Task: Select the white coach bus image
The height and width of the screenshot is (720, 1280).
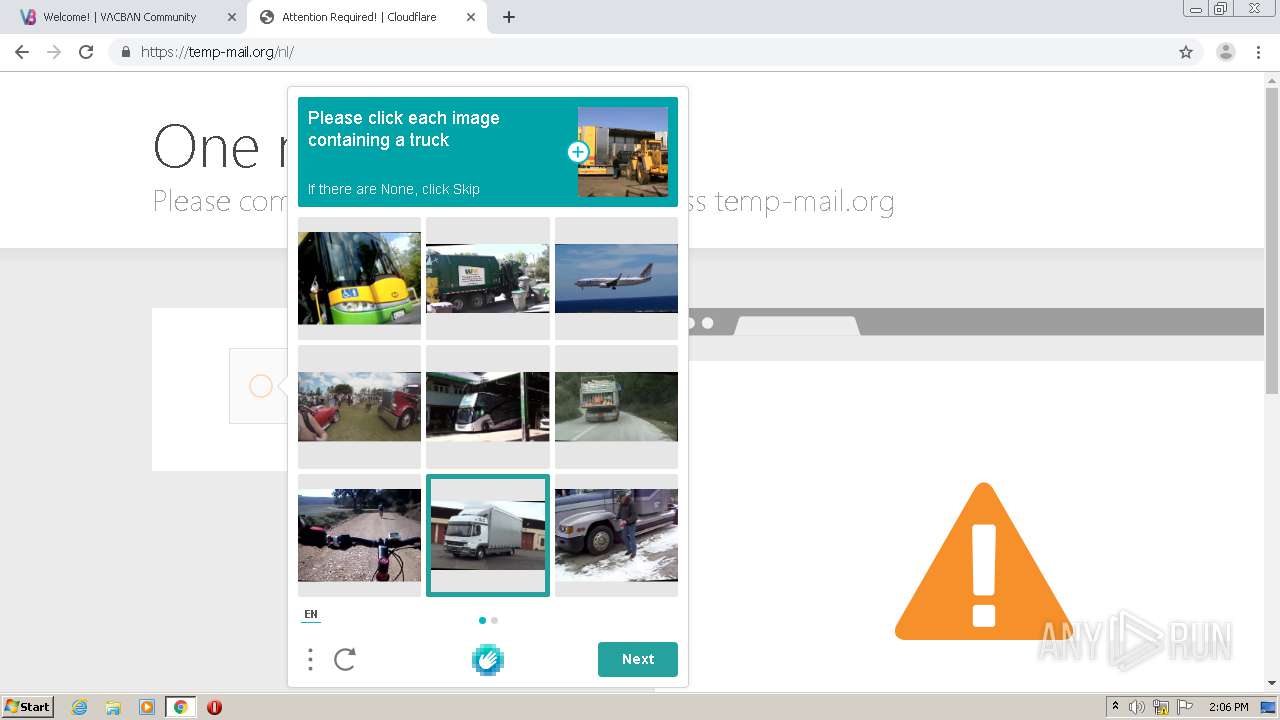Action: tap(488, 407)
